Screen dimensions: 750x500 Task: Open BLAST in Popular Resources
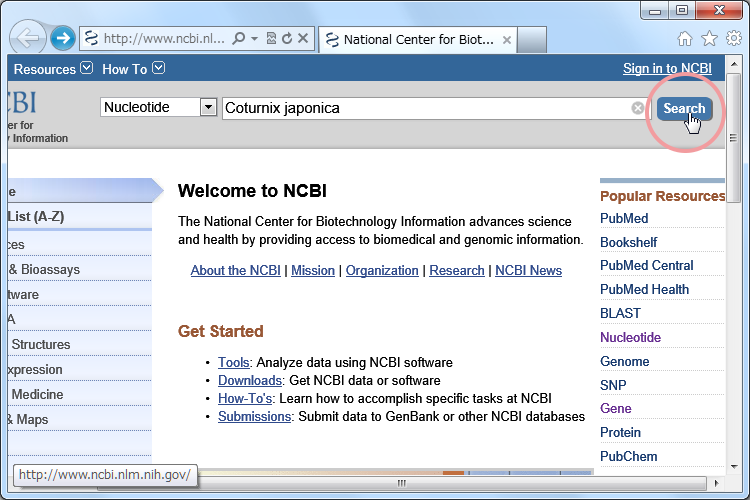pyautogui.click(x=620, y=313)
